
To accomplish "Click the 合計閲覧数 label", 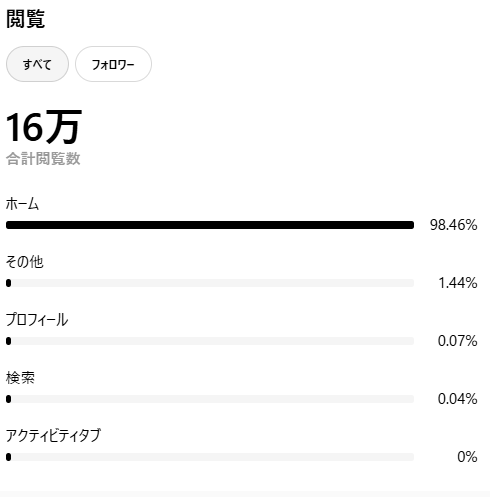I will point(43,159).
